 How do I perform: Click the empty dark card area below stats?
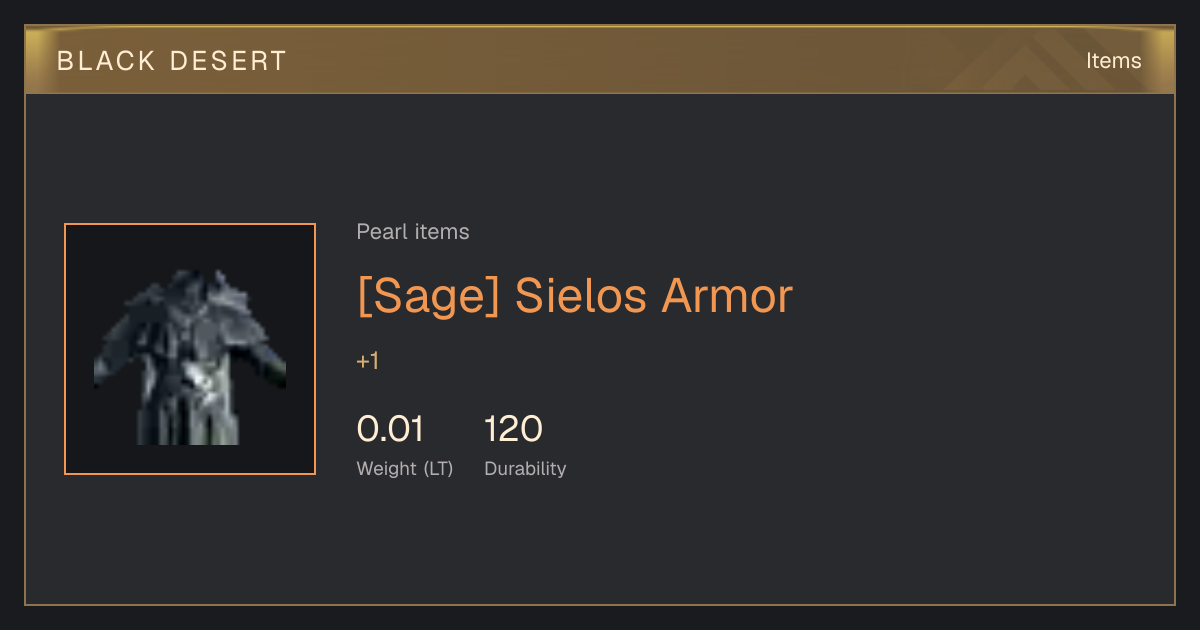(600, 545)
